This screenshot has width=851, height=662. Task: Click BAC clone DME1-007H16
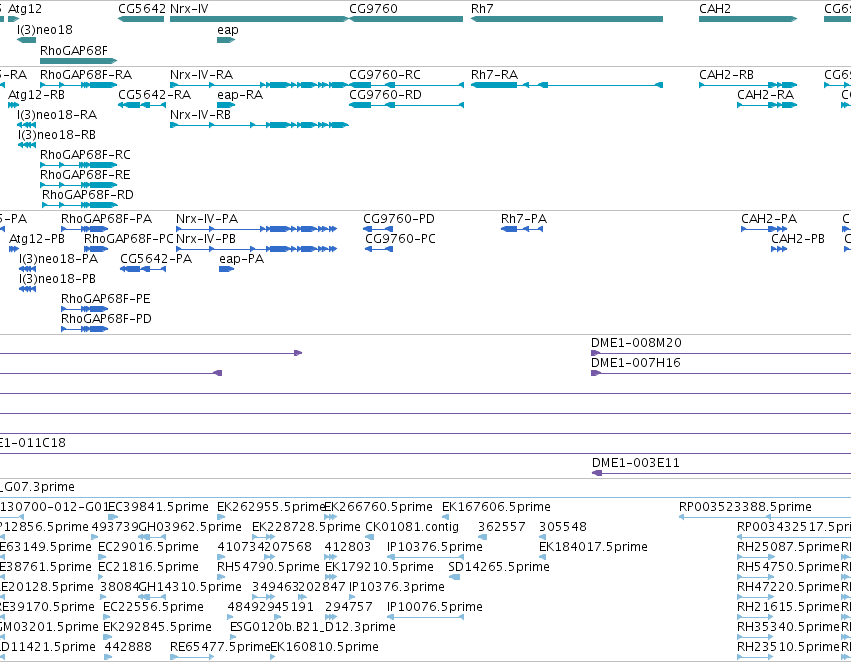tap(636, 362)
